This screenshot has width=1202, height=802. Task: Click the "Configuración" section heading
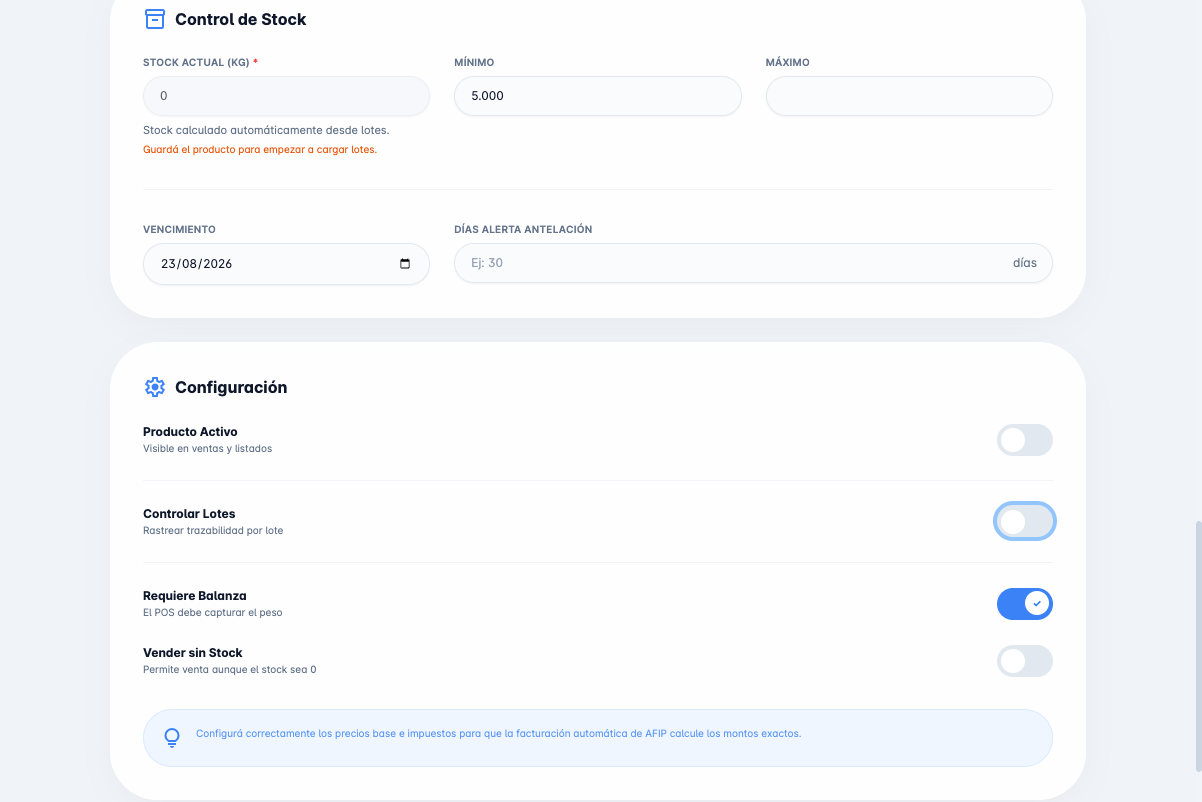tap(231, 387)
